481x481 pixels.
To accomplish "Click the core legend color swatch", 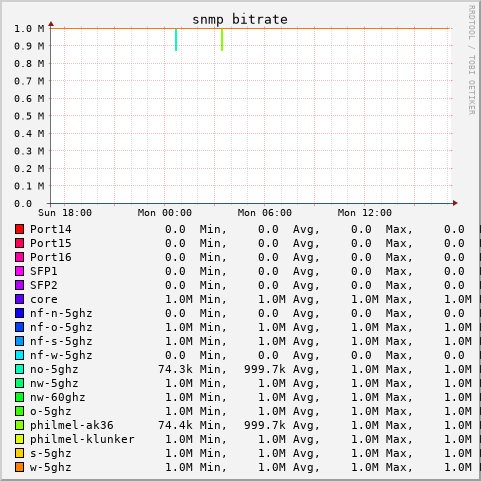I will pyautogui.click(x=19, y=299).
